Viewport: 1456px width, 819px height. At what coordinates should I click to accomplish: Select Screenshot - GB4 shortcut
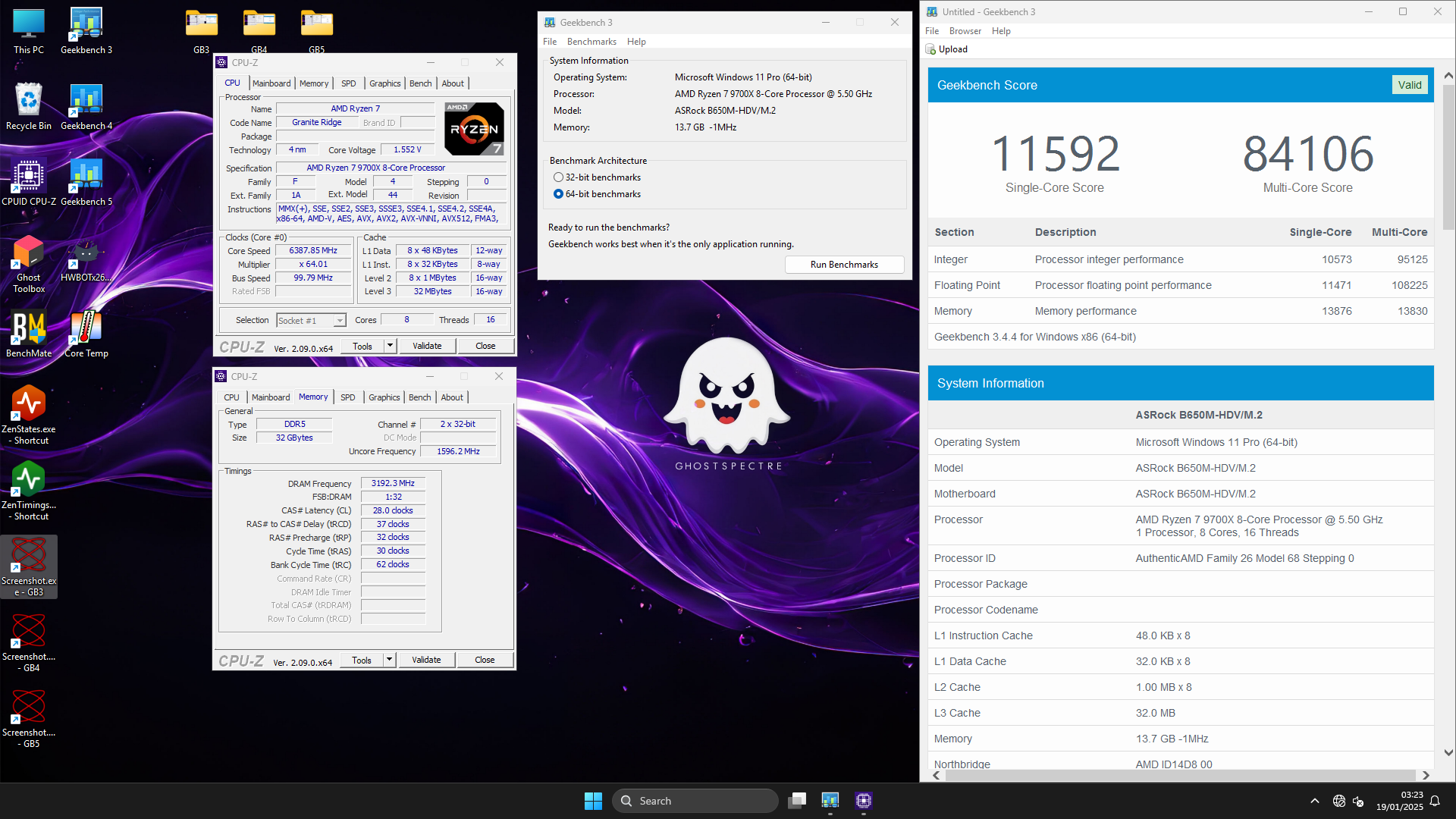click(29, 643)
